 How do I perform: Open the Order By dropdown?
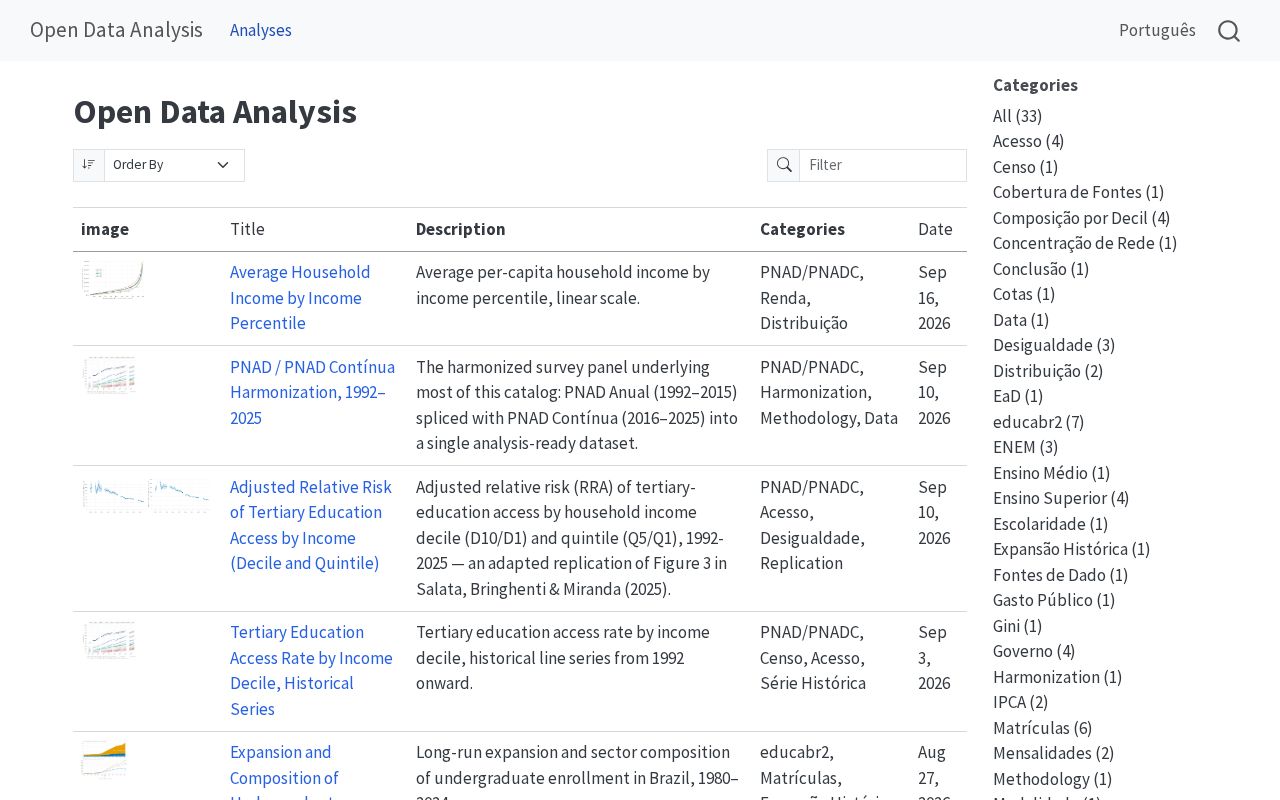pos(174,165)
